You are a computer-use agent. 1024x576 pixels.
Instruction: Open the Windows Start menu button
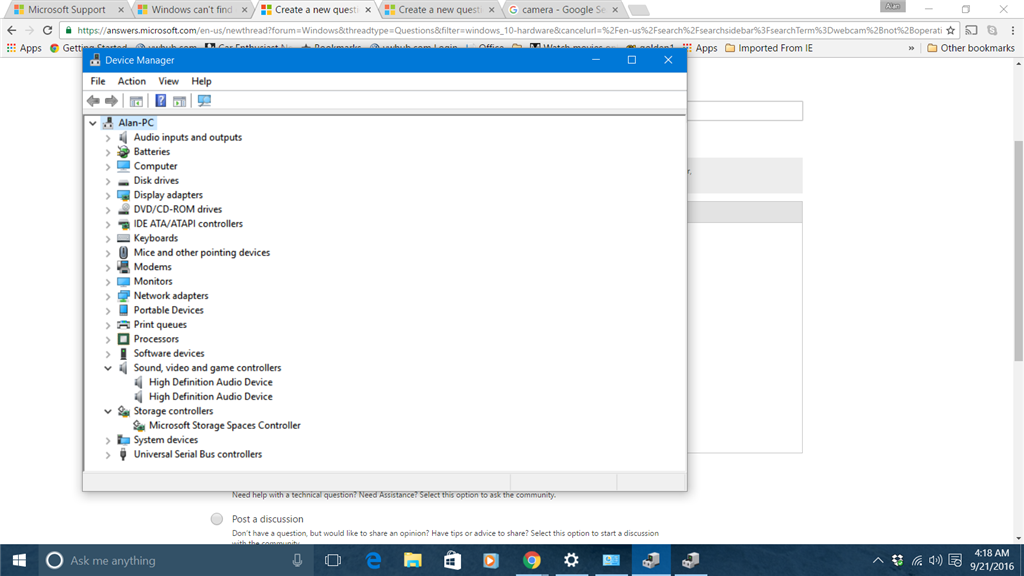pyautogui.click(x=19, y=560)
